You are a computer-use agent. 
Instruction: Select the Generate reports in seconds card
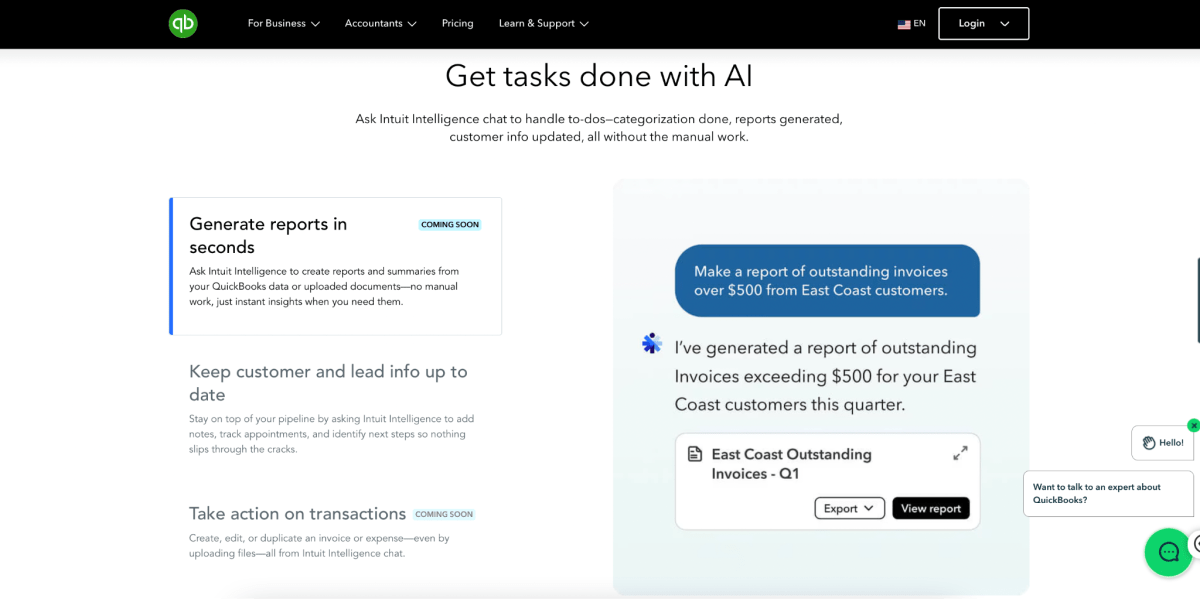tap(336, 266)
